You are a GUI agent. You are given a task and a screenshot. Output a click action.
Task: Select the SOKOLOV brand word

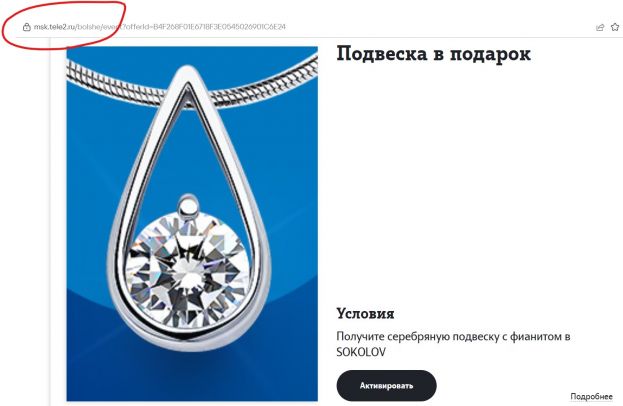(361, 352)
